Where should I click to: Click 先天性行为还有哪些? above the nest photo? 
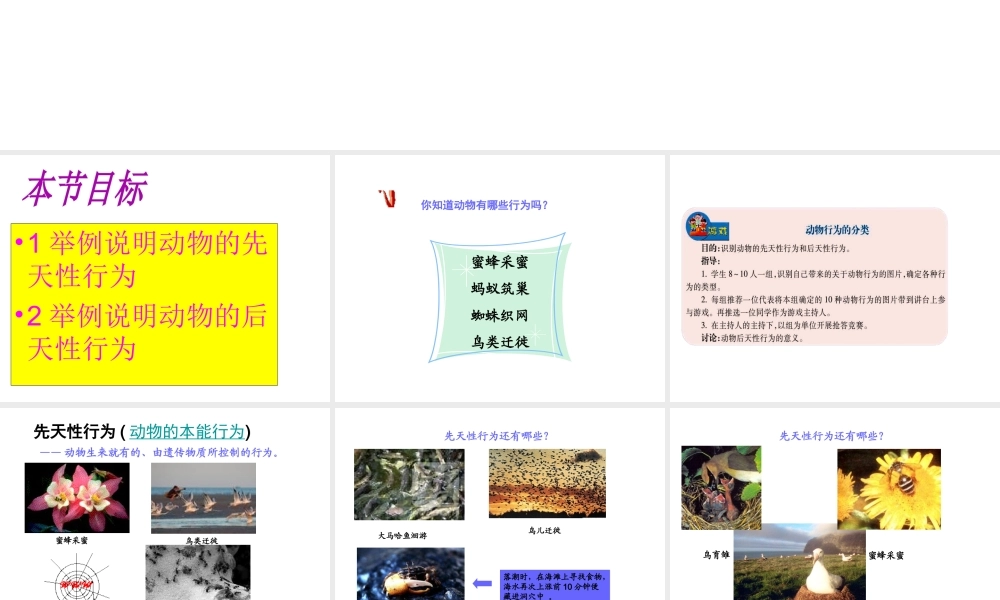832,436
